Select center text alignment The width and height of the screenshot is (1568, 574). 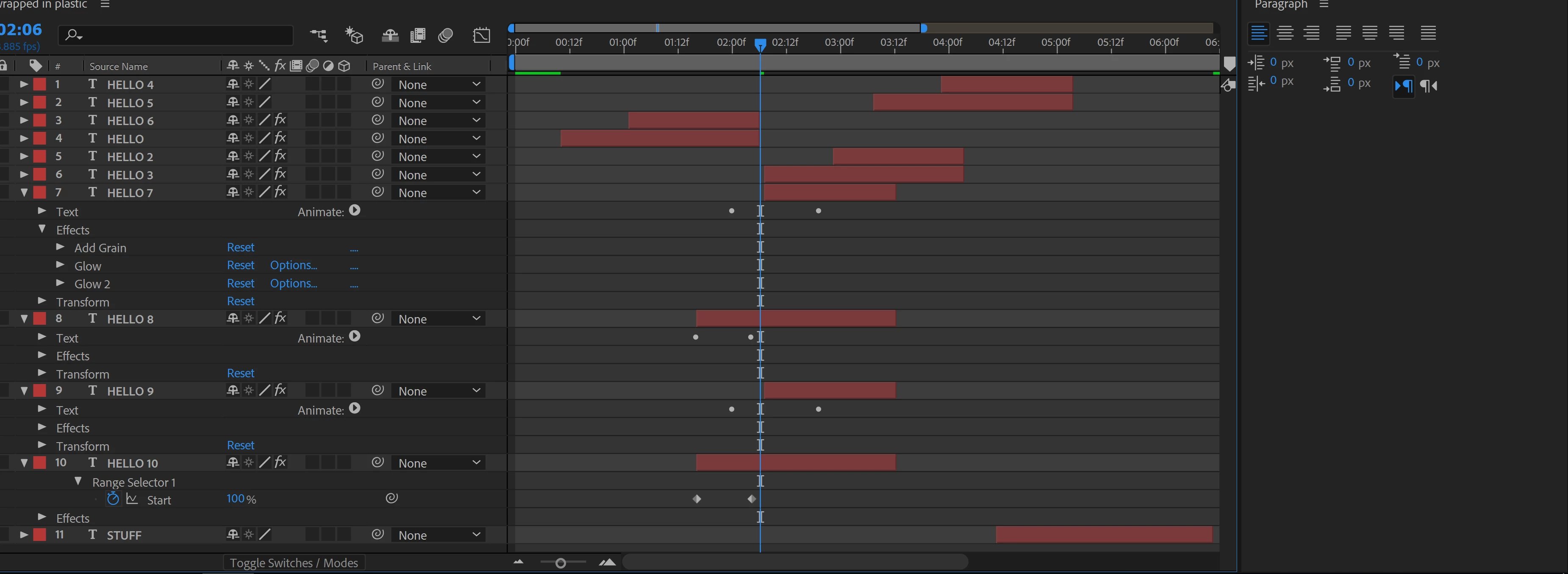click(1285, 33)
